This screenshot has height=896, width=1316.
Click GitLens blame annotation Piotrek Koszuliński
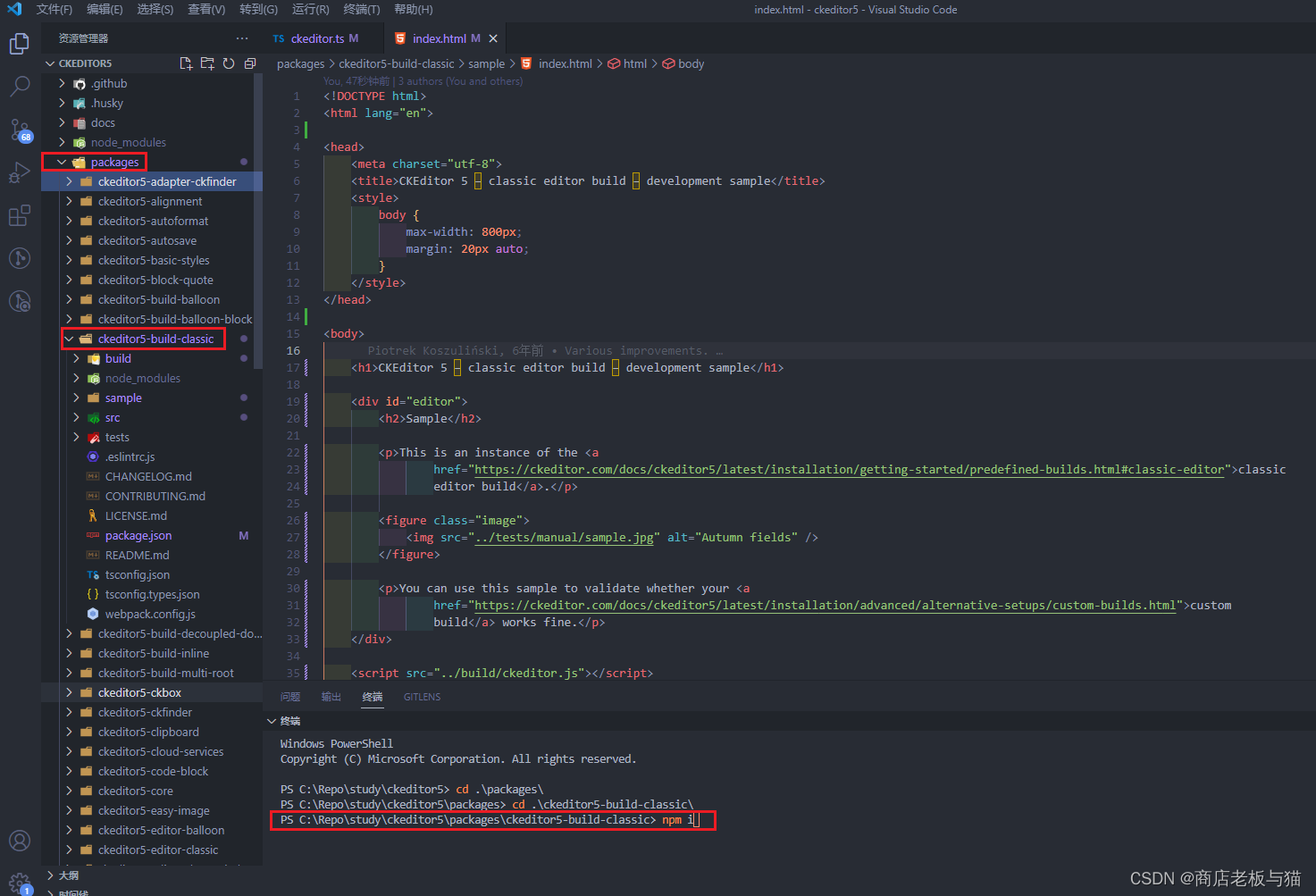coord(545,350)
